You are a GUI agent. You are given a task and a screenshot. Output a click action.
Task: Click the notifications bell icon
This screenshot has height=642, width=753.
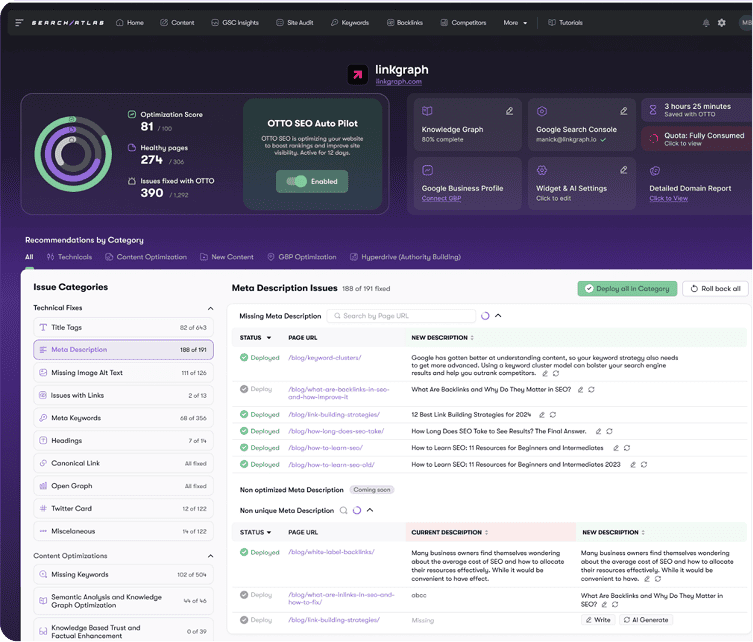coord(706,22)
